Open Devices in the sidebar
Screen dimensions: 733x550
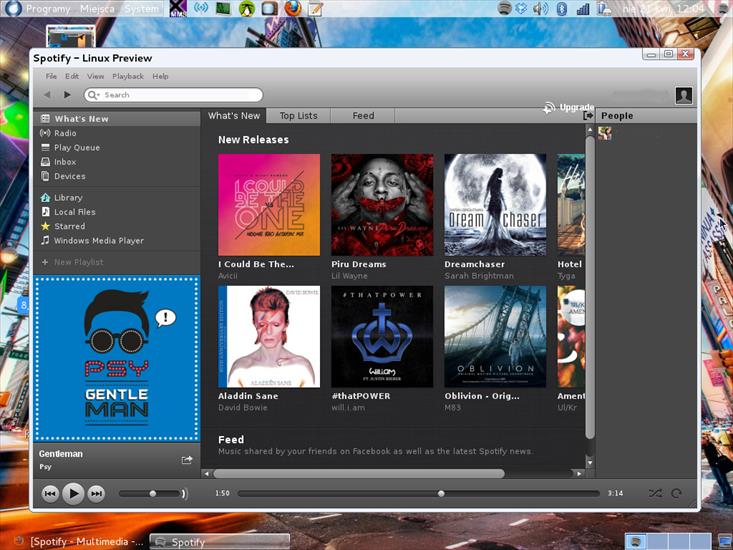(117, 176)
